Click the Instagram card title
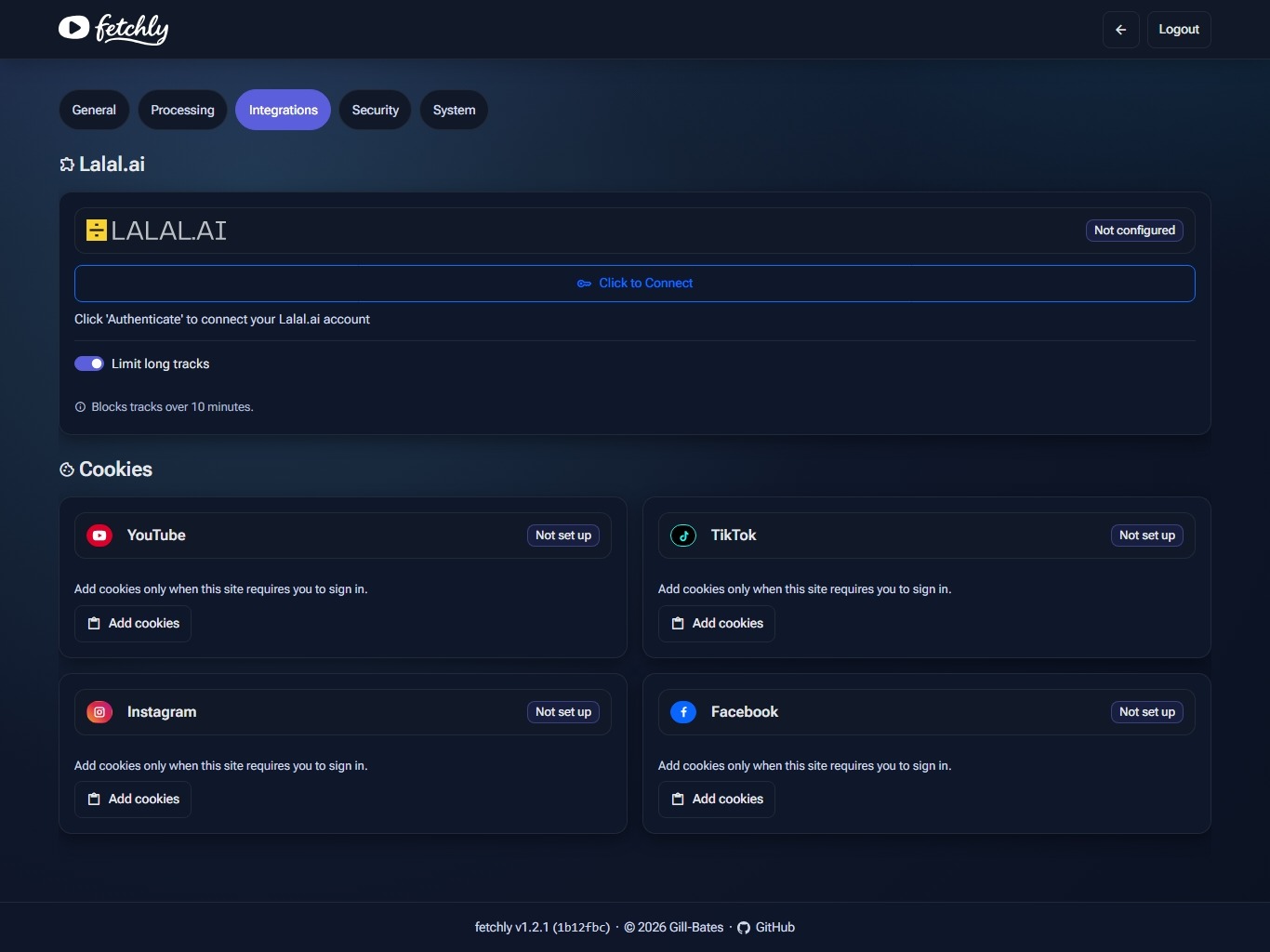This screenshot has height=952, width=1270. [162, 712]
